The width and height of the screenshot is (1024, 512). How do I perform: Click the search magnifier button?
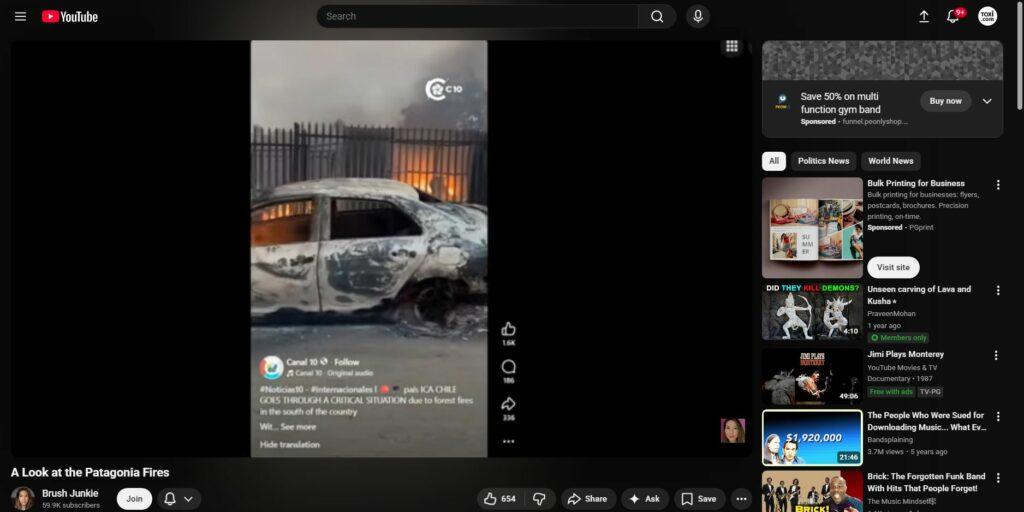[x=657, y=16]
